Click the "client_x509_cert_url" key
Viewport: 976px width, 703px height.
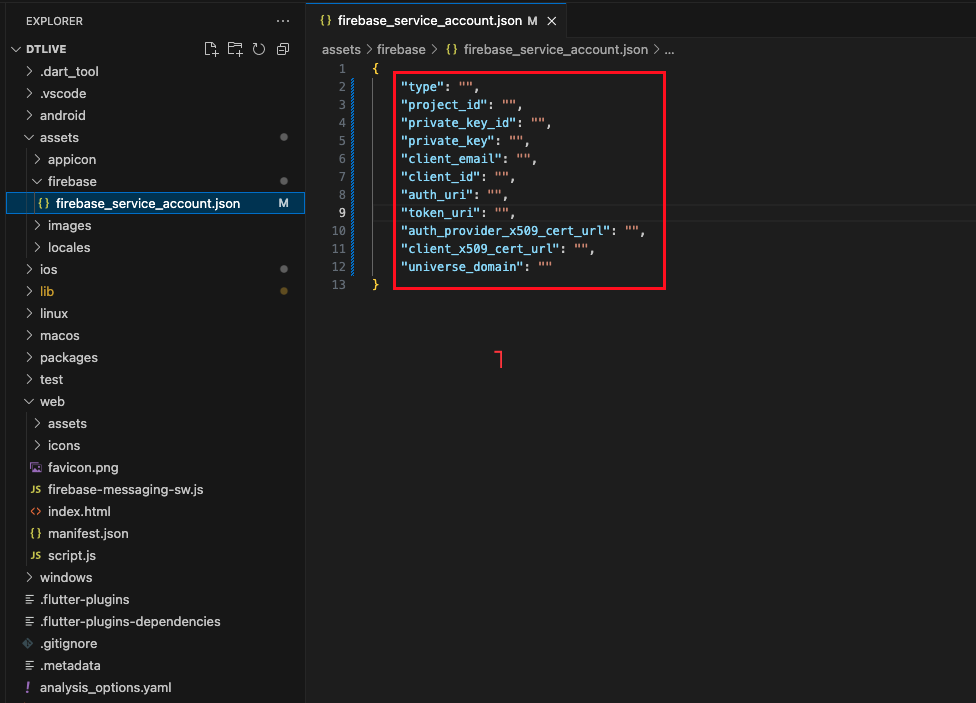pos(480,249)
